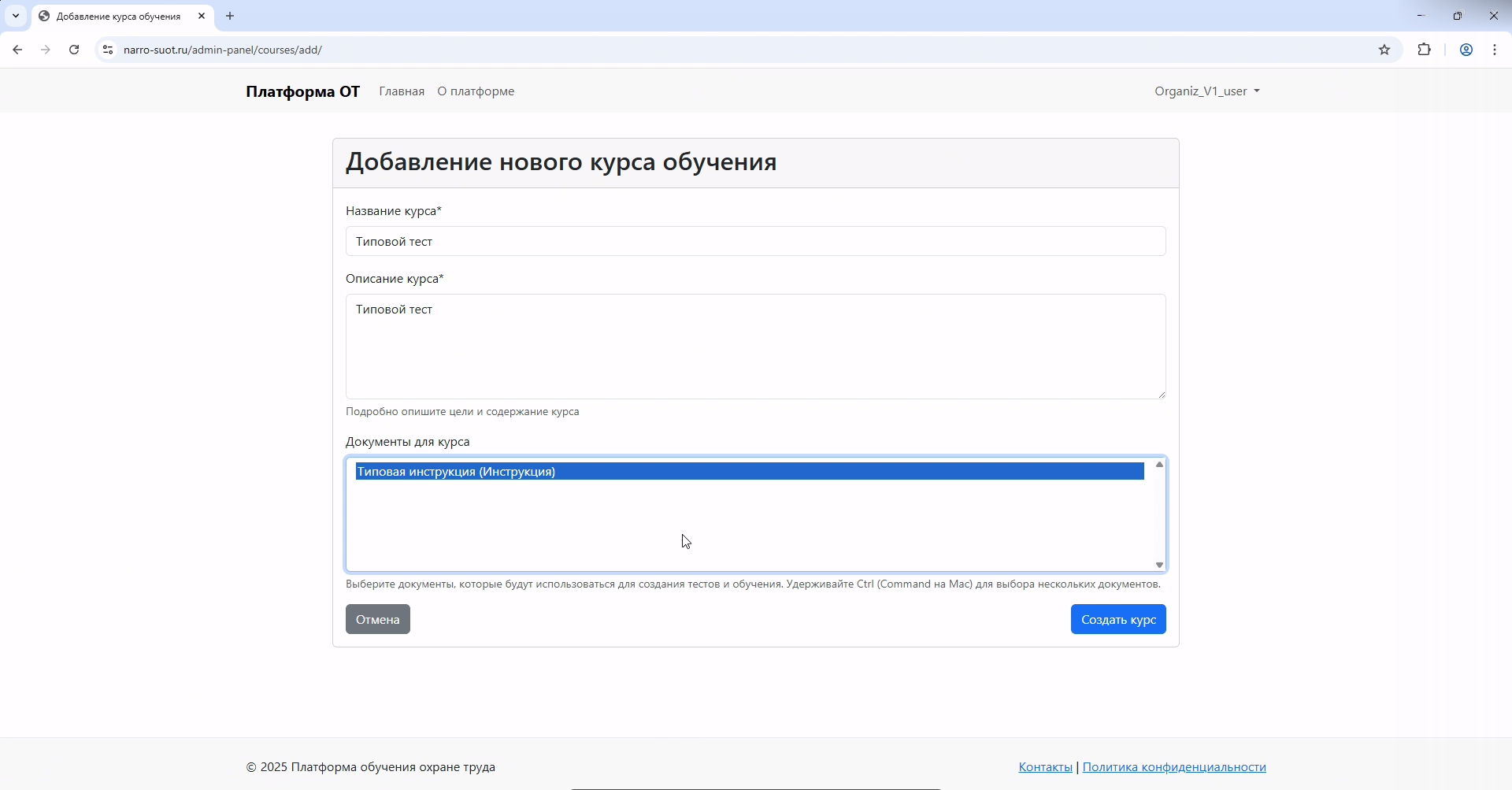
Task: Open Политика конфиденциальности link
Action: click(x=1174, y=766)
